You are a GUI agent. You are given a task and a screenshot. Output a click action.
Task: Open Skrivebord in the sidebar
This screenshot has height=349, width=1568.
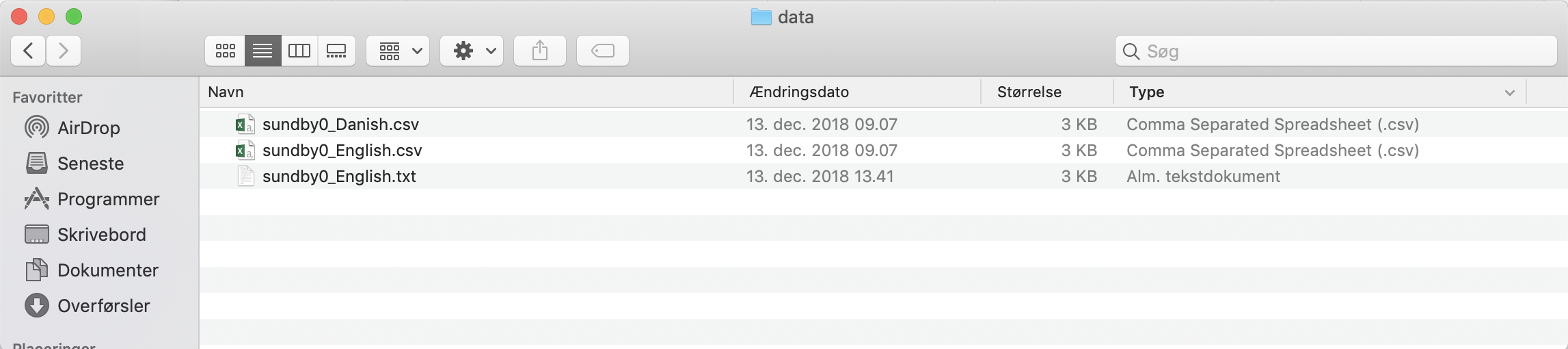pyautogui.click(x=101, y=235)
